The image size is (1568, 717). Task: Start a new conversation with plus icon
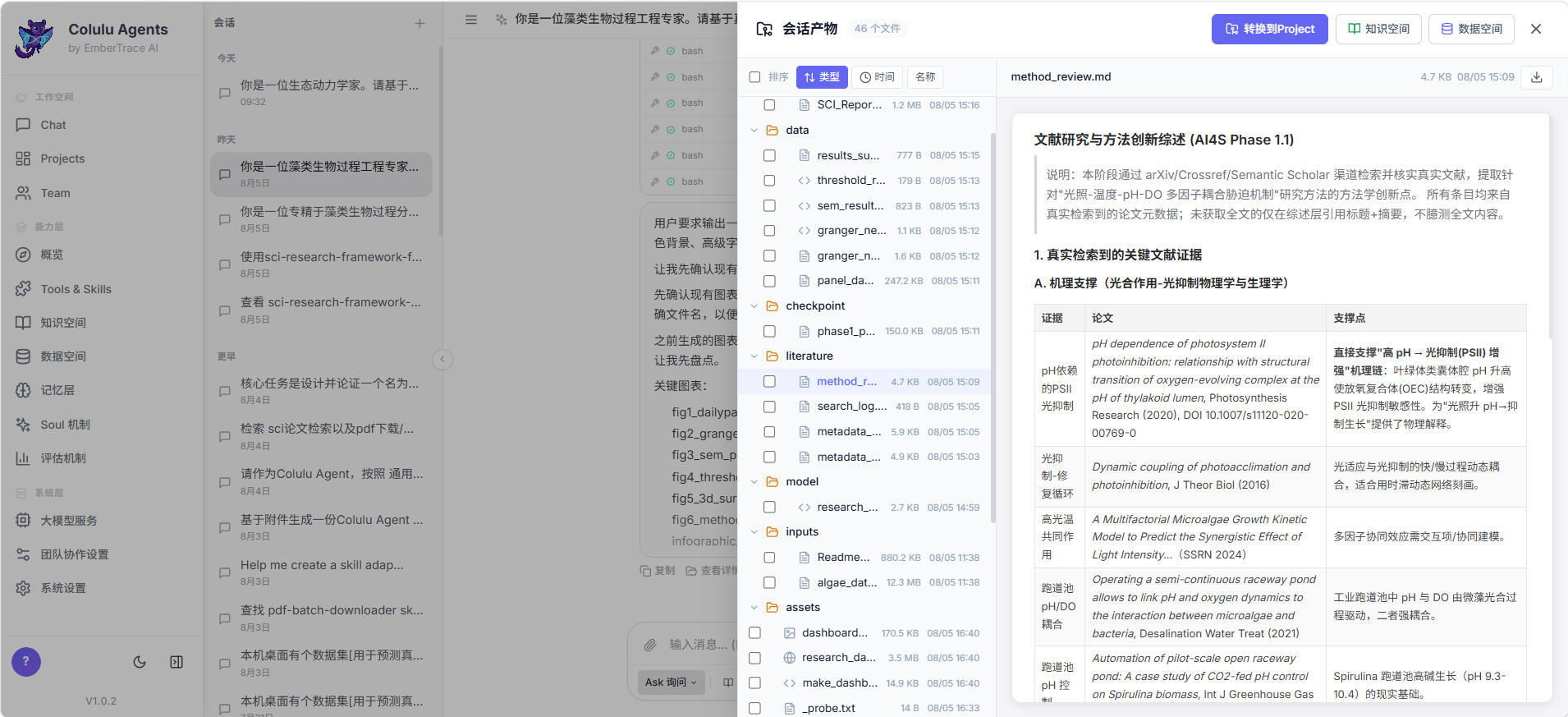pos(420,23)
